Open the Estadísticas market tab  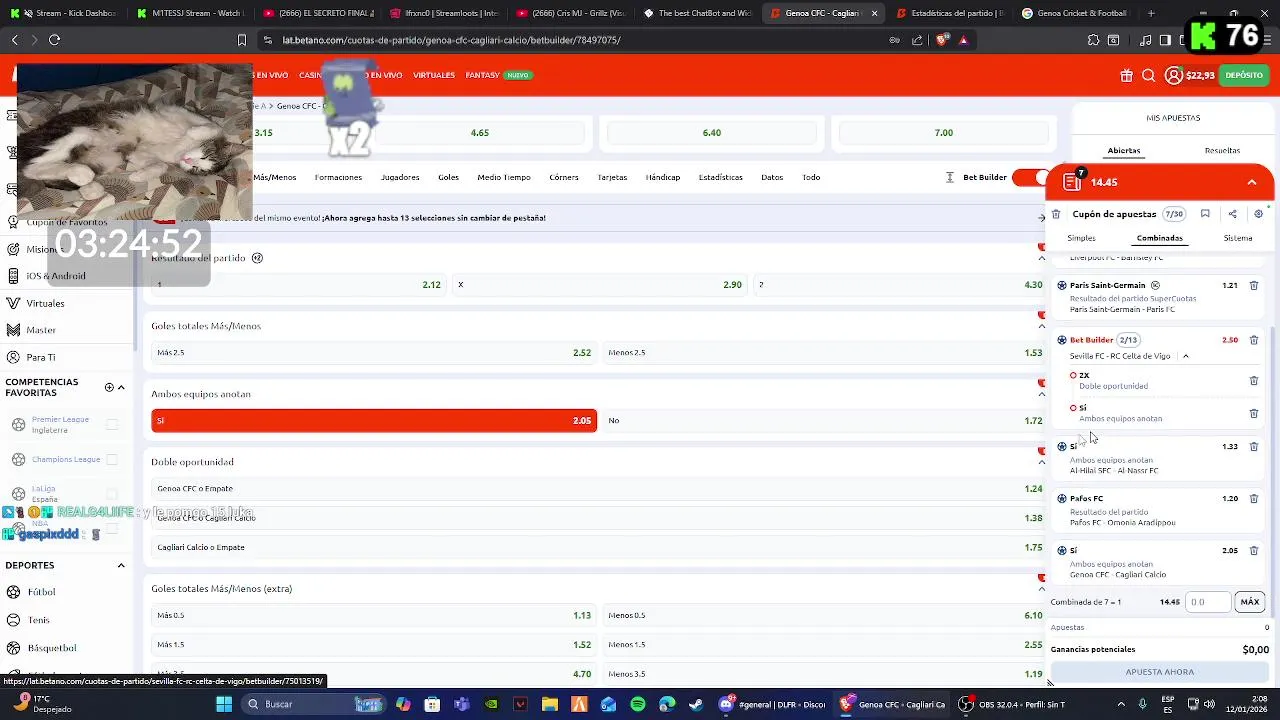720,177
